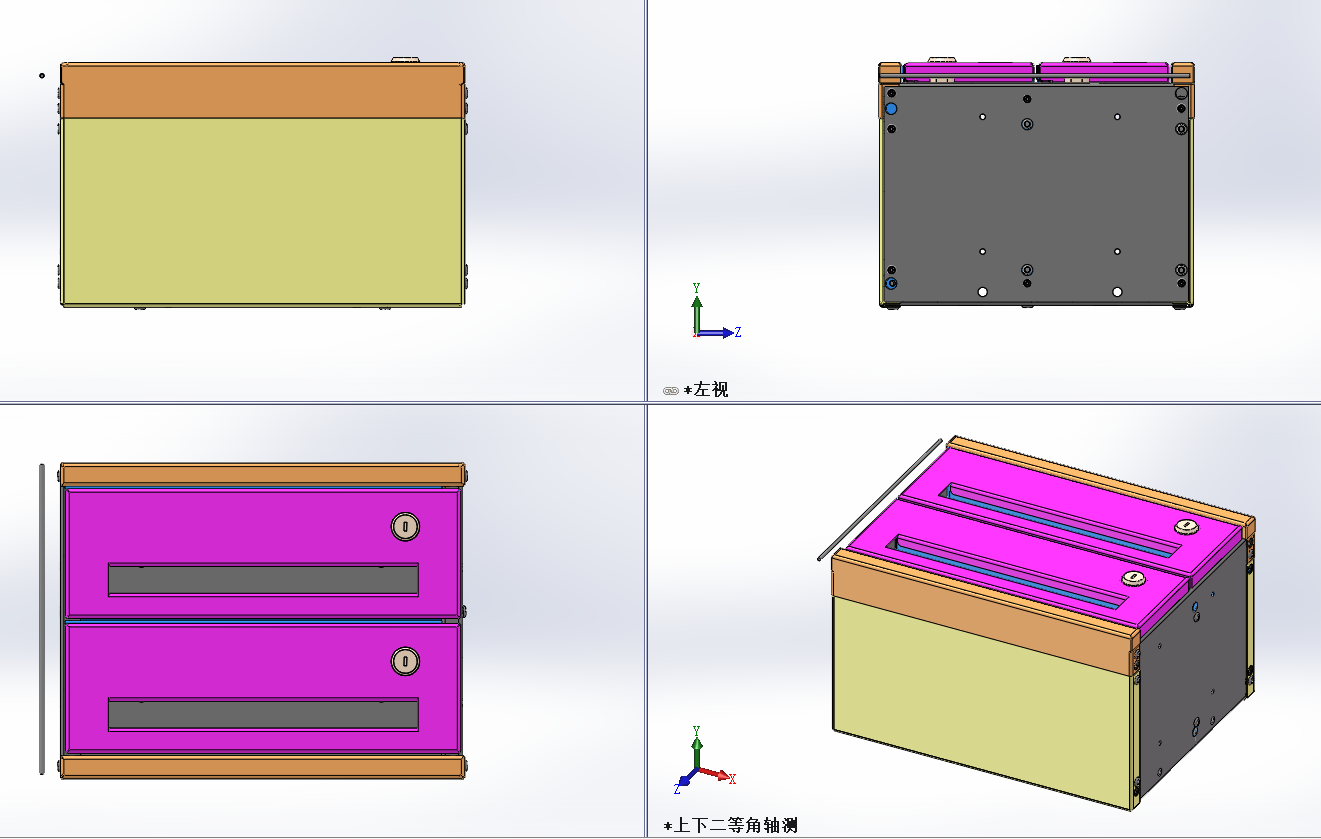This screenshot has width=1321, height=839.
Task: Pick lower lock cylinder in the top-down view
Action: [405, 661]
